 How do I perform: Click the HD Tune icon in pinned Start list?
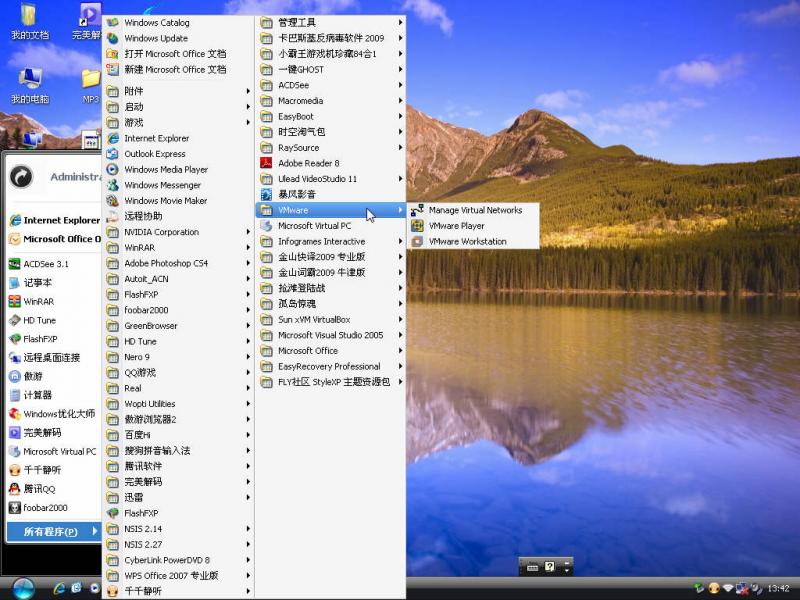point(15,320)
